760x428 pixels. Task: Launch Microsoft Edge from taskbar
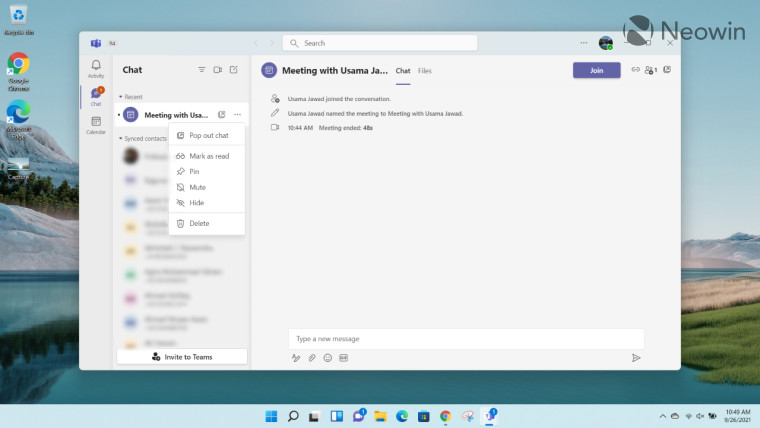click(402, 416)
